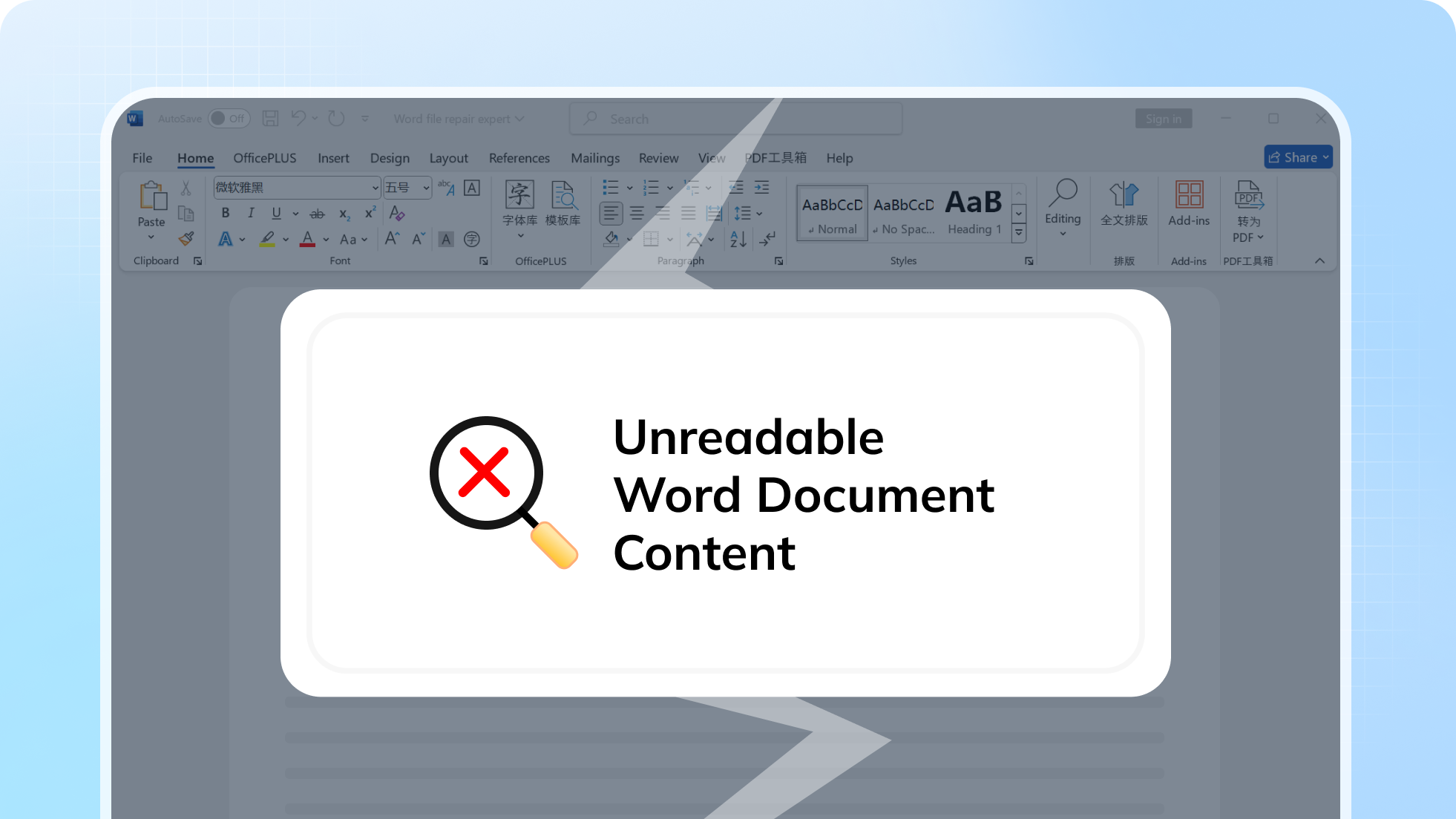
Task: Toggle the AutoSave switch
Action: click(x=229, y=119)
